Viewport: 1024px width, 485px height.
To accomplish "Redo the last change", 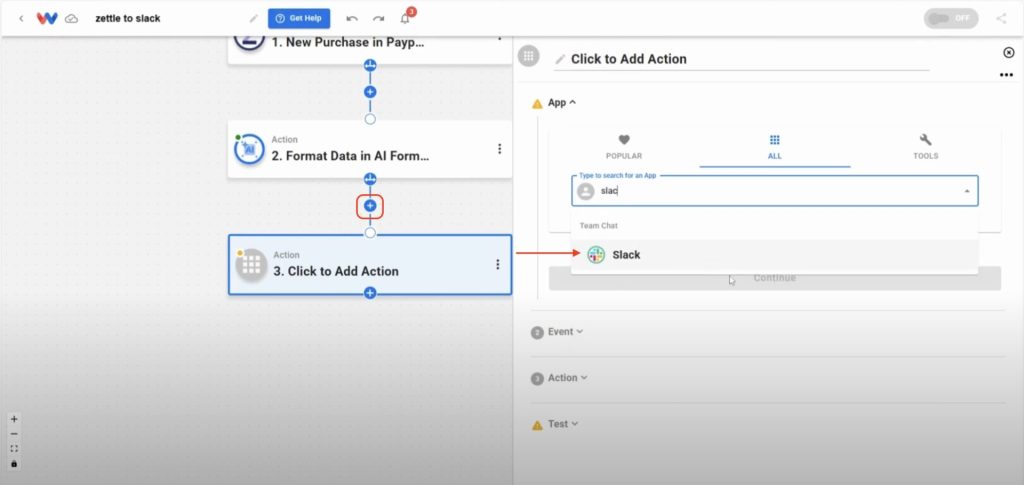I will pyautogui.click(x=379, y=18).
